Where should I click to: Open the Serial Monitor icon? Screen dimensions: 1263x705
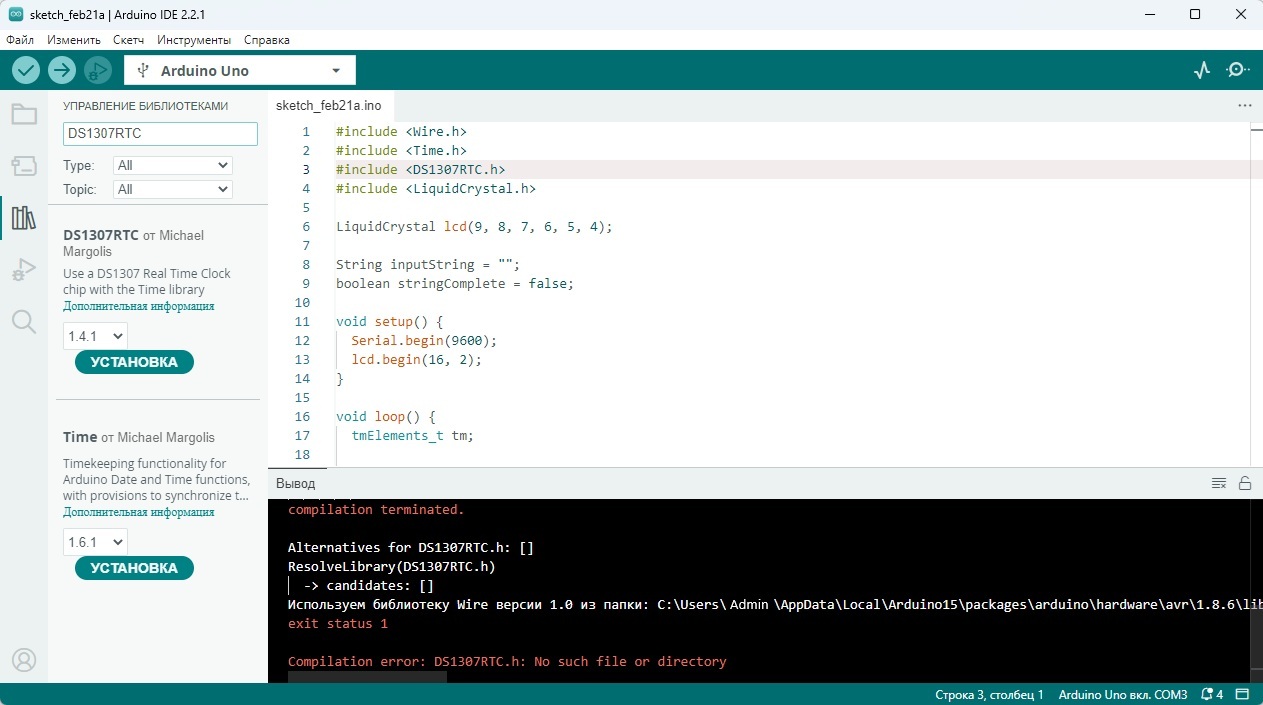(x=1238, y=70)
